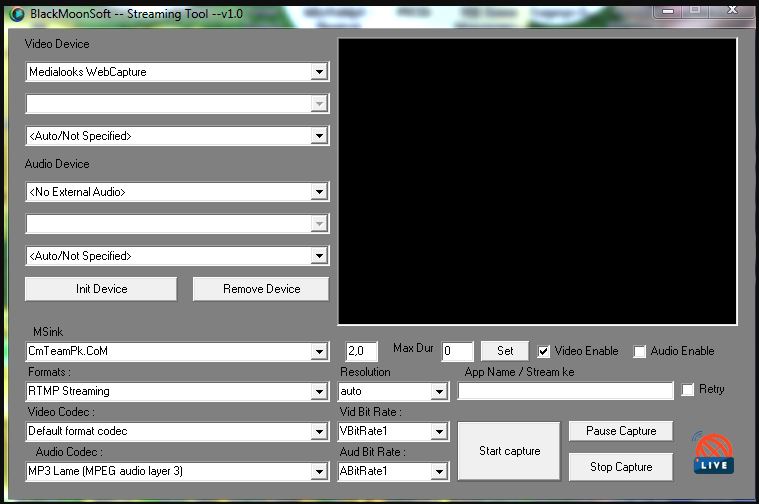This screenshot has height=504, width=759.
Task: Minimize the Streaming Tool window
Action: coord(668,11)
